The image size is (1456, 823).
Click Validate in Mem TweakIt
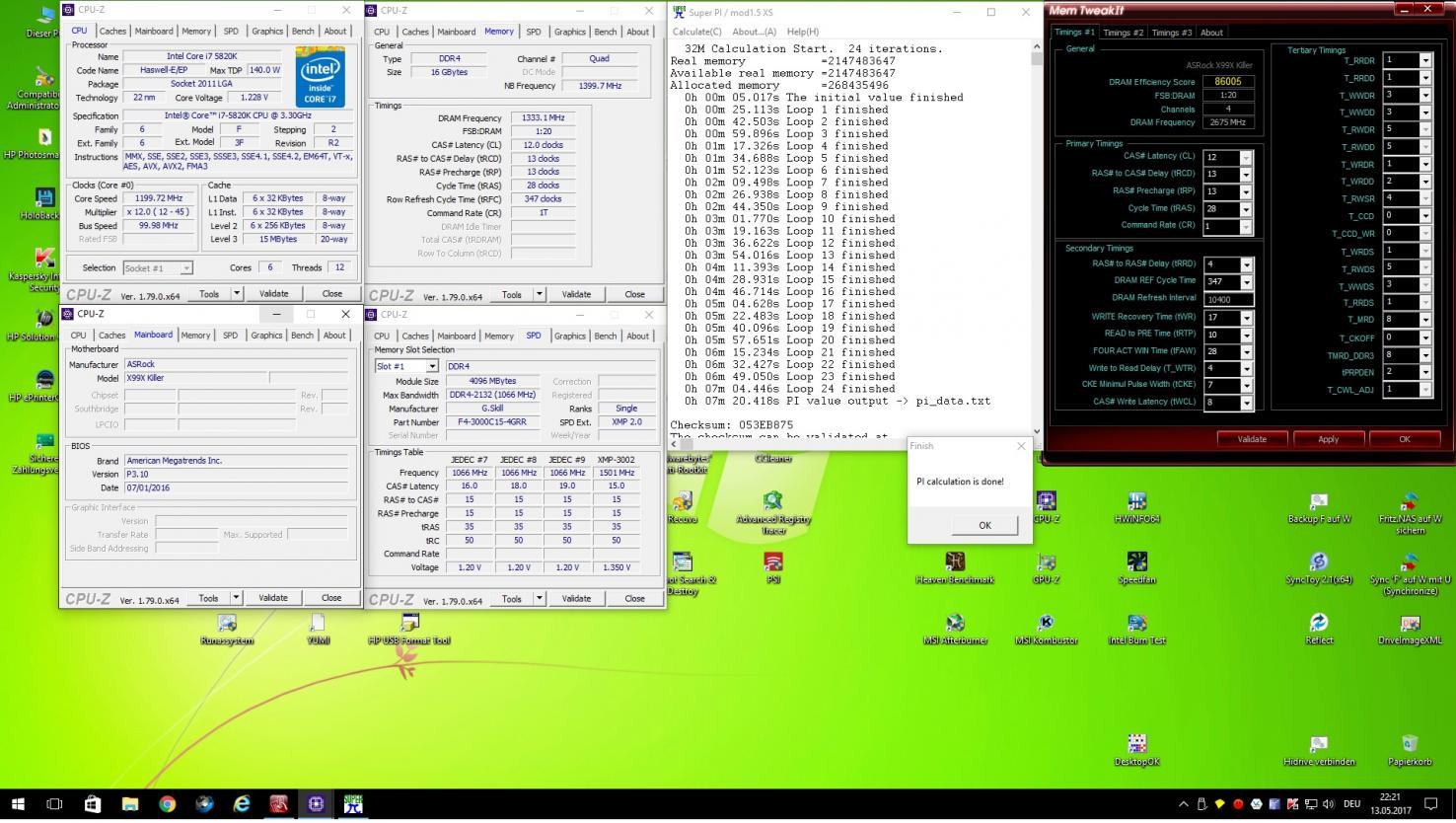1252,439
